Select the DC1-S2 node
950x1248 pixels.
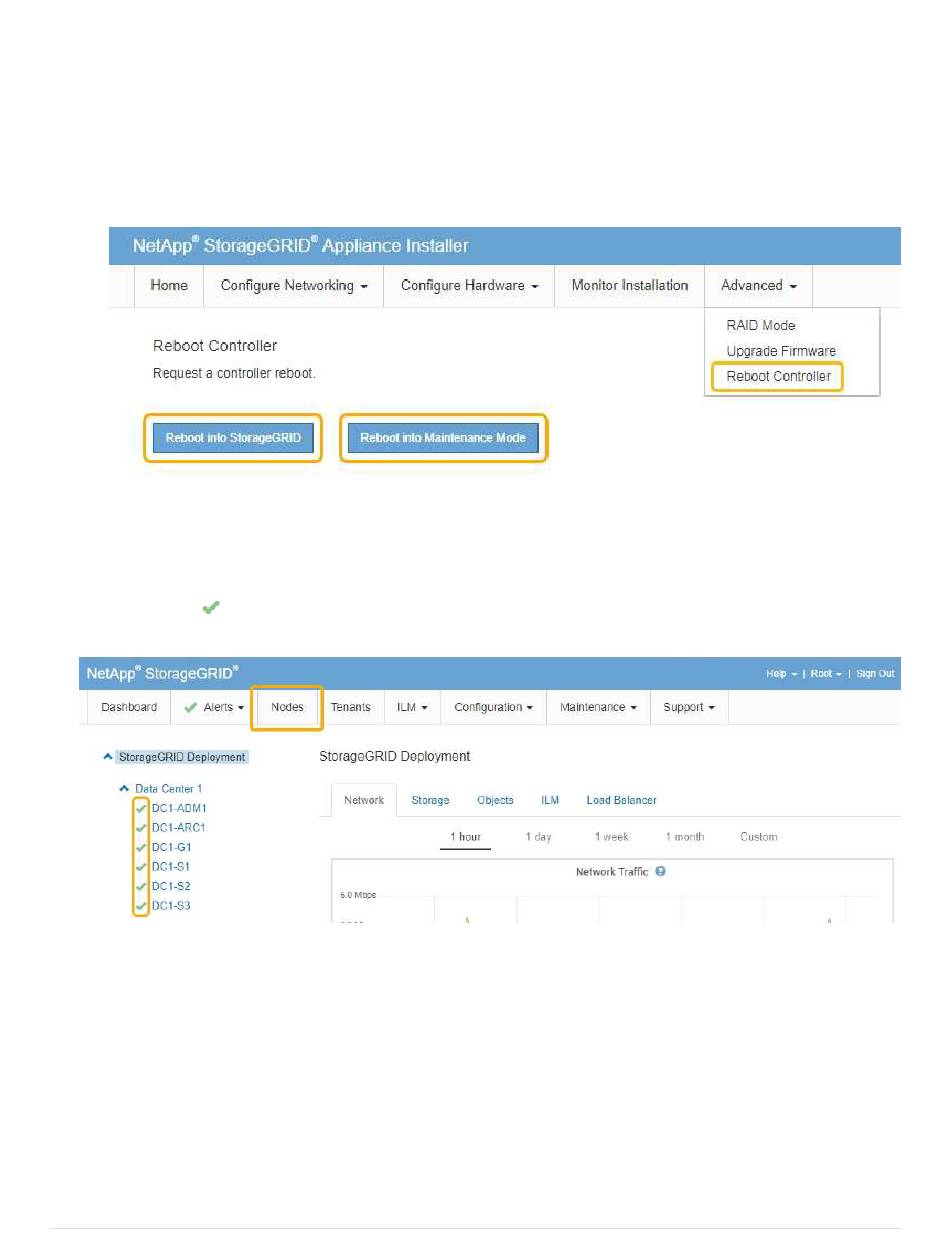pyautogui.click(x=171, y=886)
